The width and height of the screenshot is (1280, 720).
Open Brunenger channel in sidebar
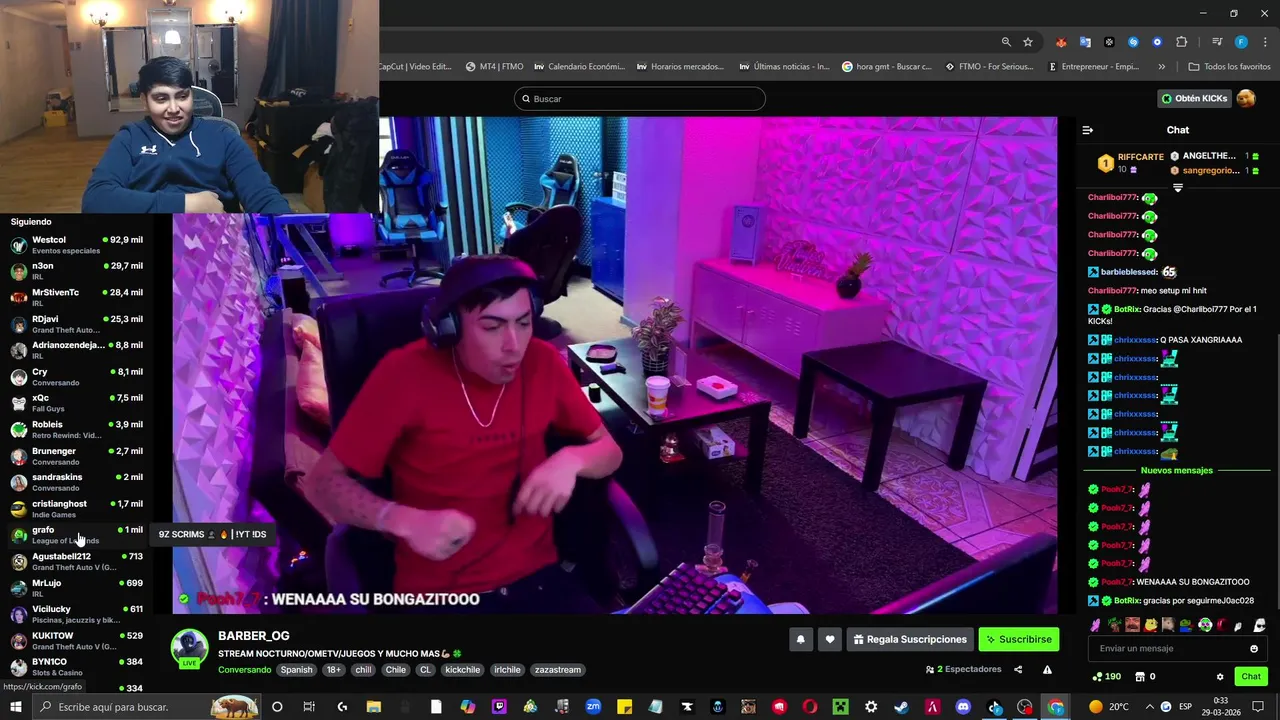click(x=76, y=456)
